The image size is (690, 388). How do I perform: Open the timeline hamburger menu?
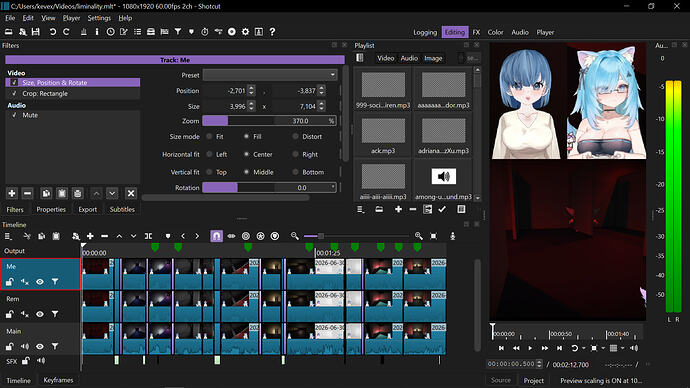pyautogui.click(x=8, y=236)
